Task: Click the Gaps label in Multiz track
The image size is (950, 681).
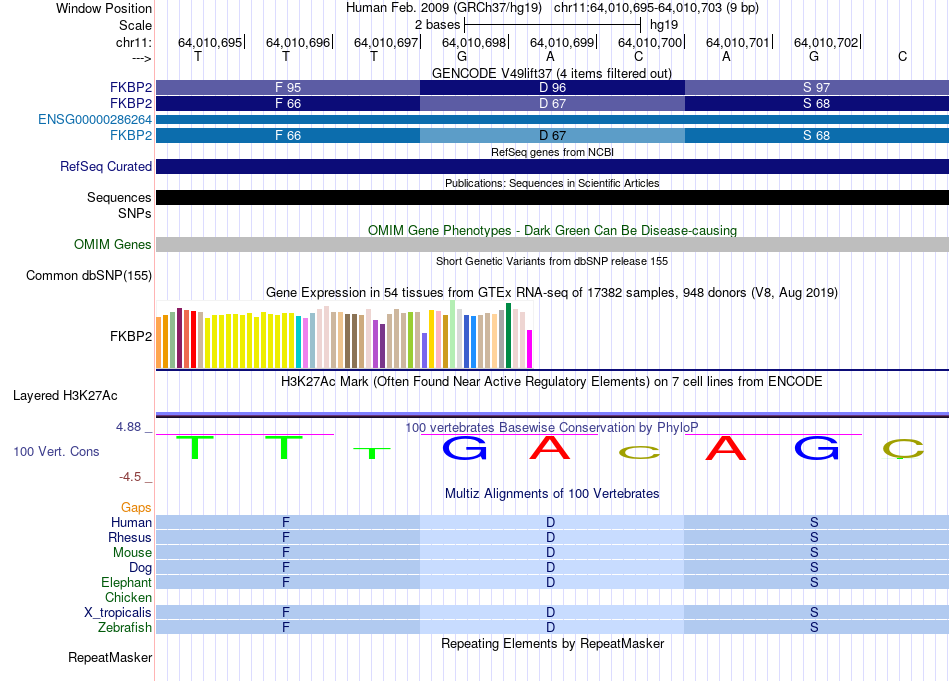Action: [136, 508]
